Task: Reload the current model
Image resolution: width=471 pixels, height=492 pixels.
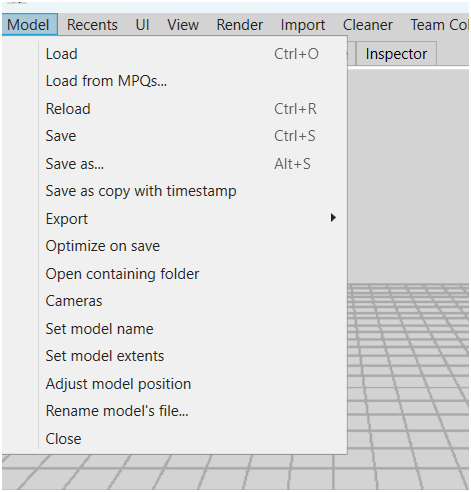Action: tap(192, 109)
